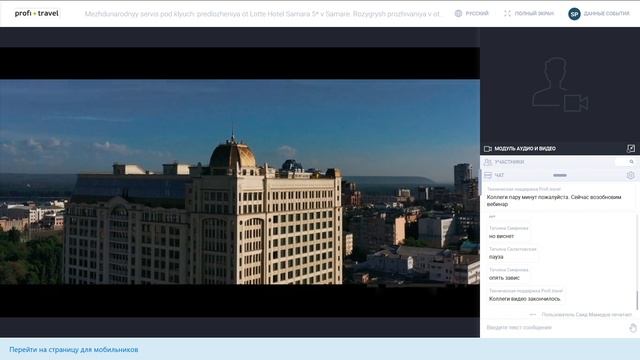Click the chat vertical scrollbar
The image size is (640, 360).
click(x=637, y=300)
